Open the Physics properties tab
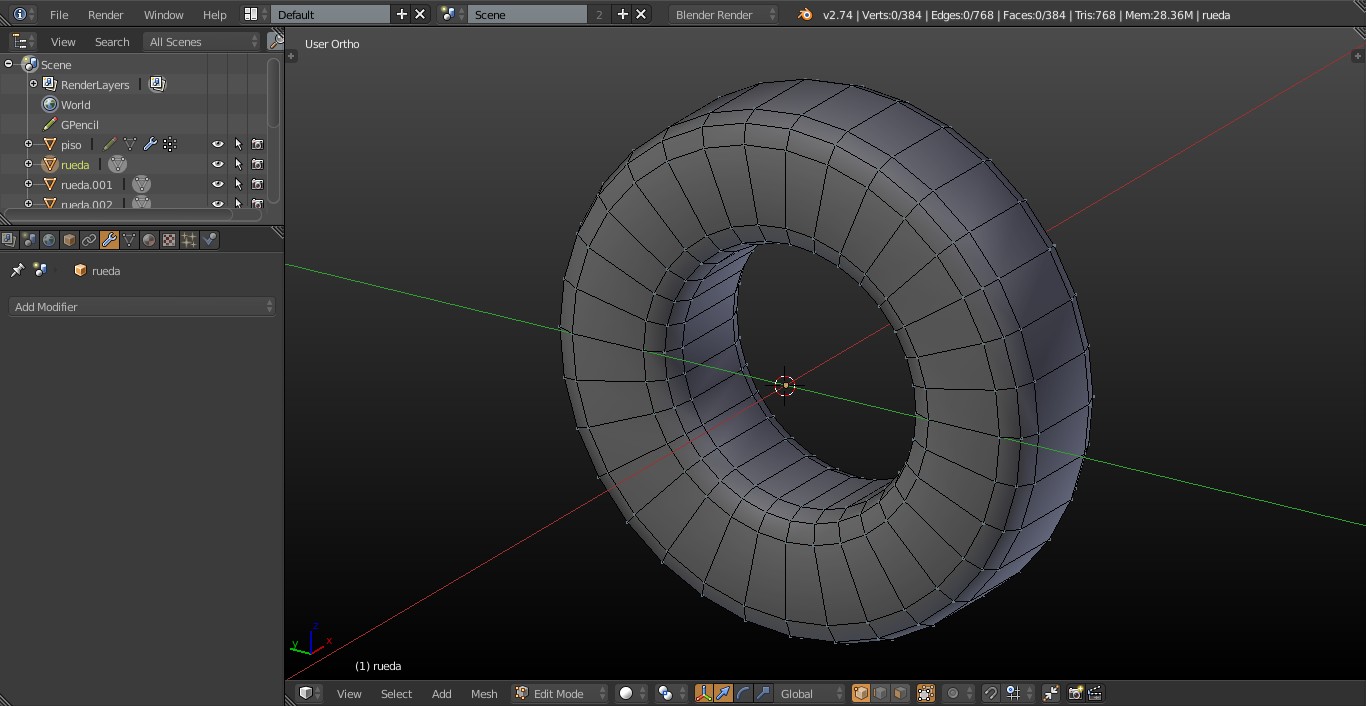 [209, 240]
